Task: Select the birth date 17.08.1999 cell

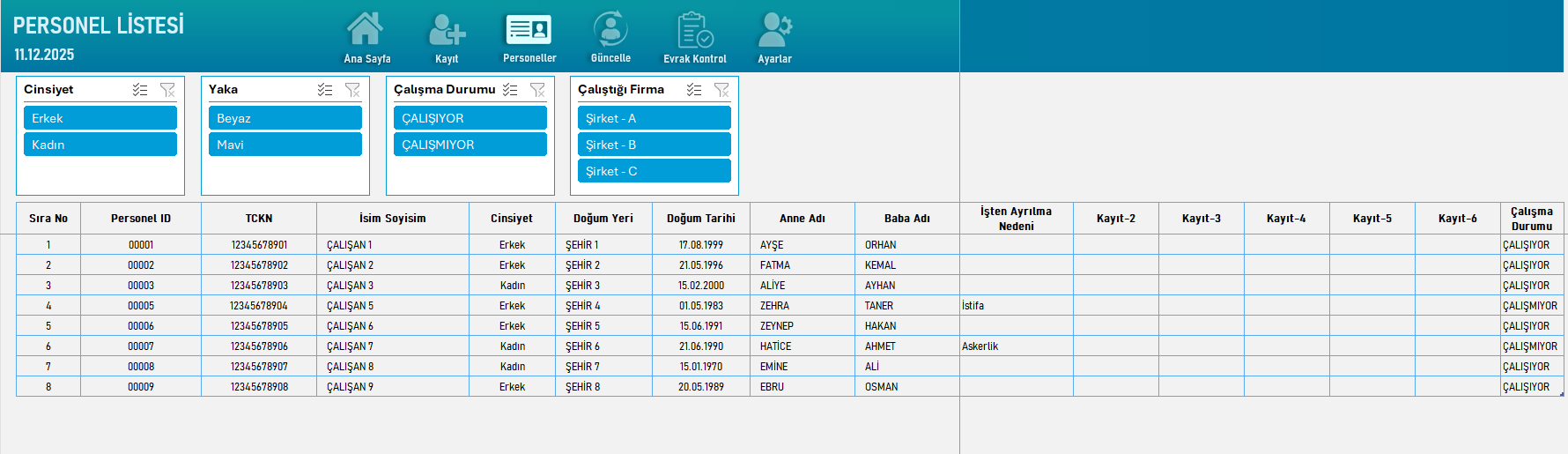Action: pos(701,245)
